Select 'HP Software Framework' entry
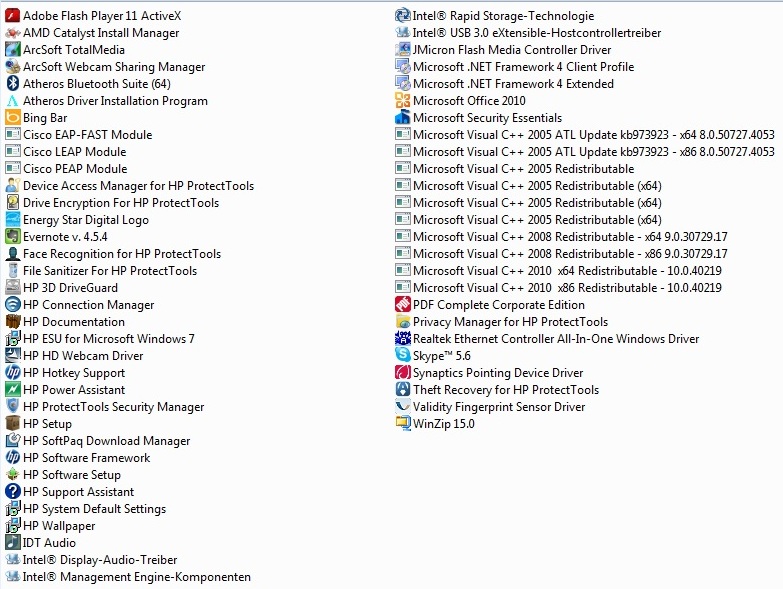The height and width of the screenshot is (589, 783). (77, 458)
